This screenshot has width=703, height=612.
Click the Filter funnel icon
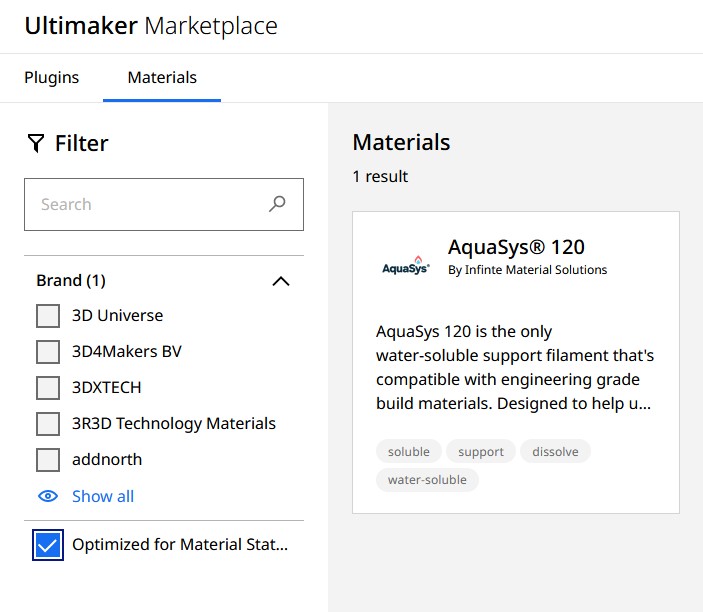click(36, 143)
